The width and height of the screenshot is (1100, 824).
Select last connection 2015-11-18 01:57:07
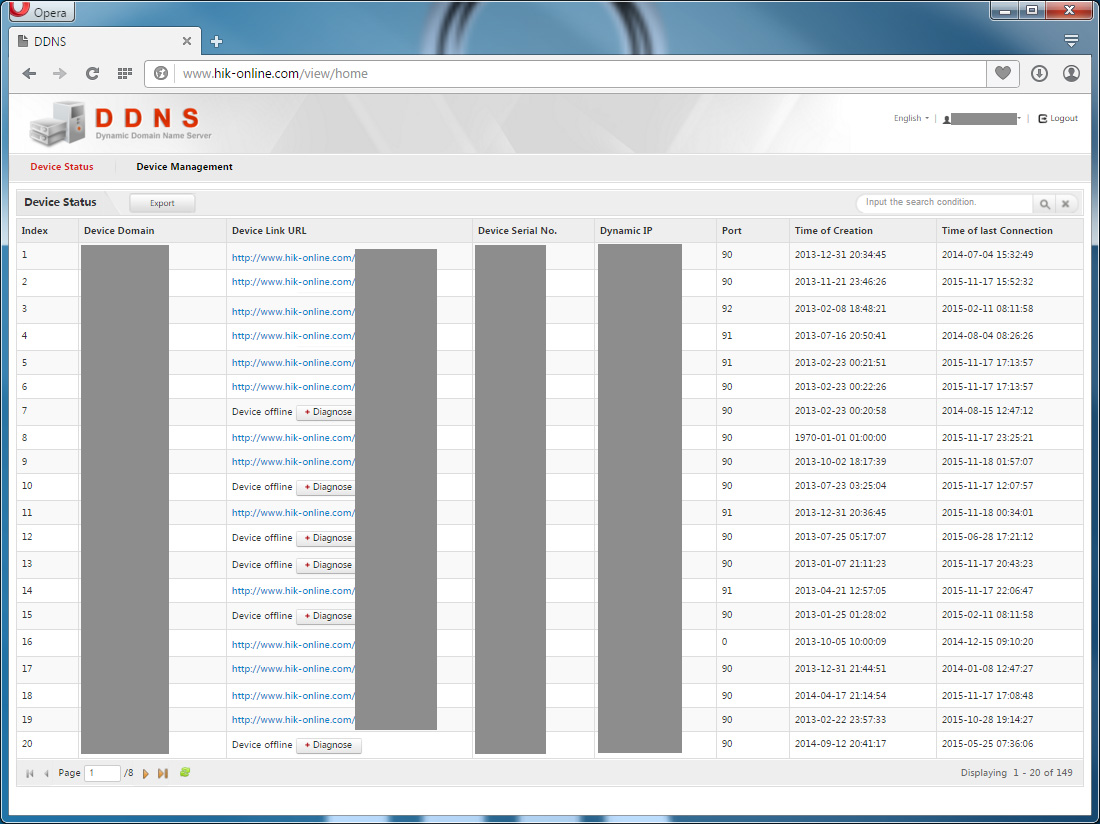coord(987,461)
